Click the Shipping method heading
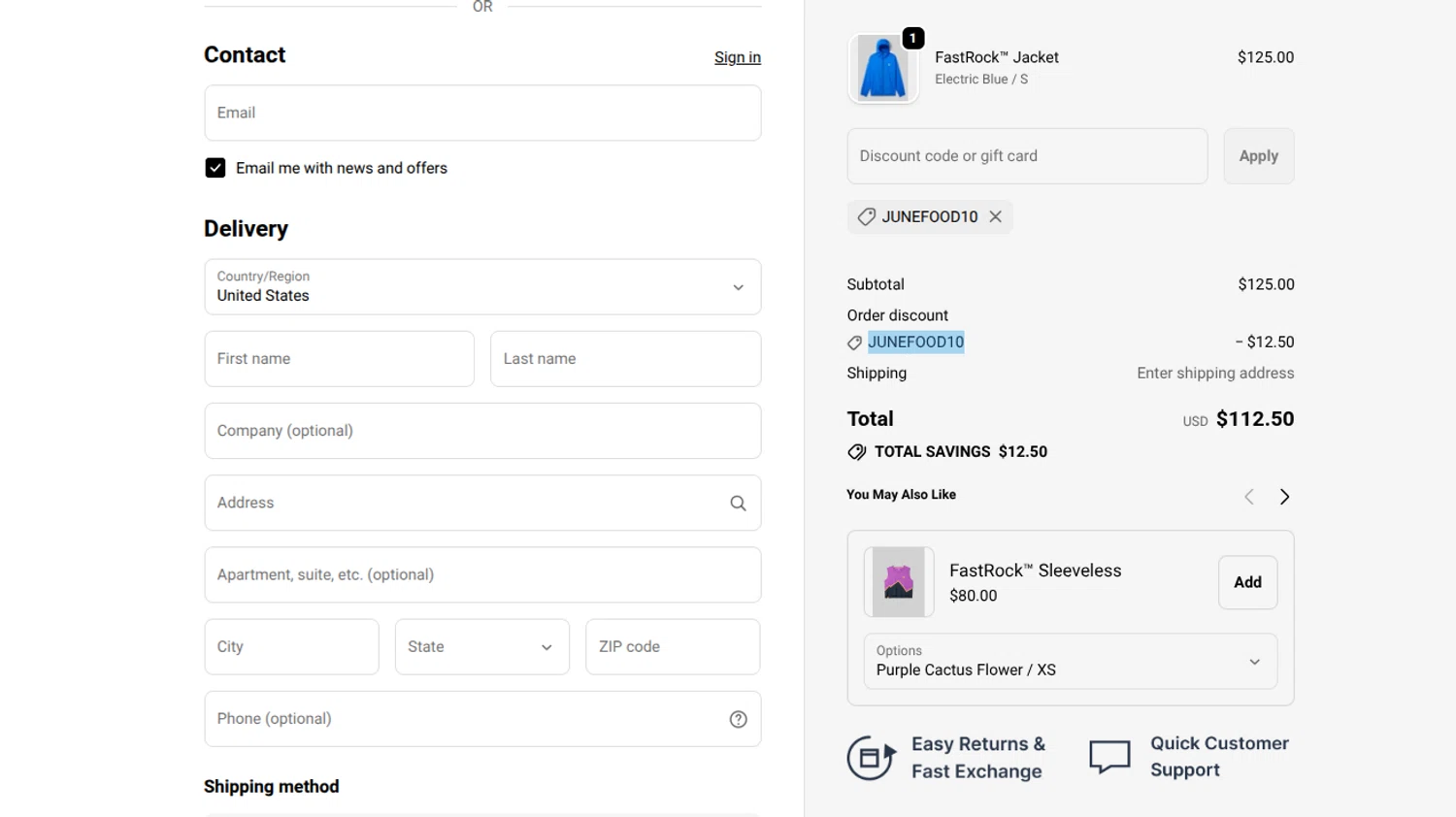Viewport: 1456px width, 817px height. [x=272, y=787]
